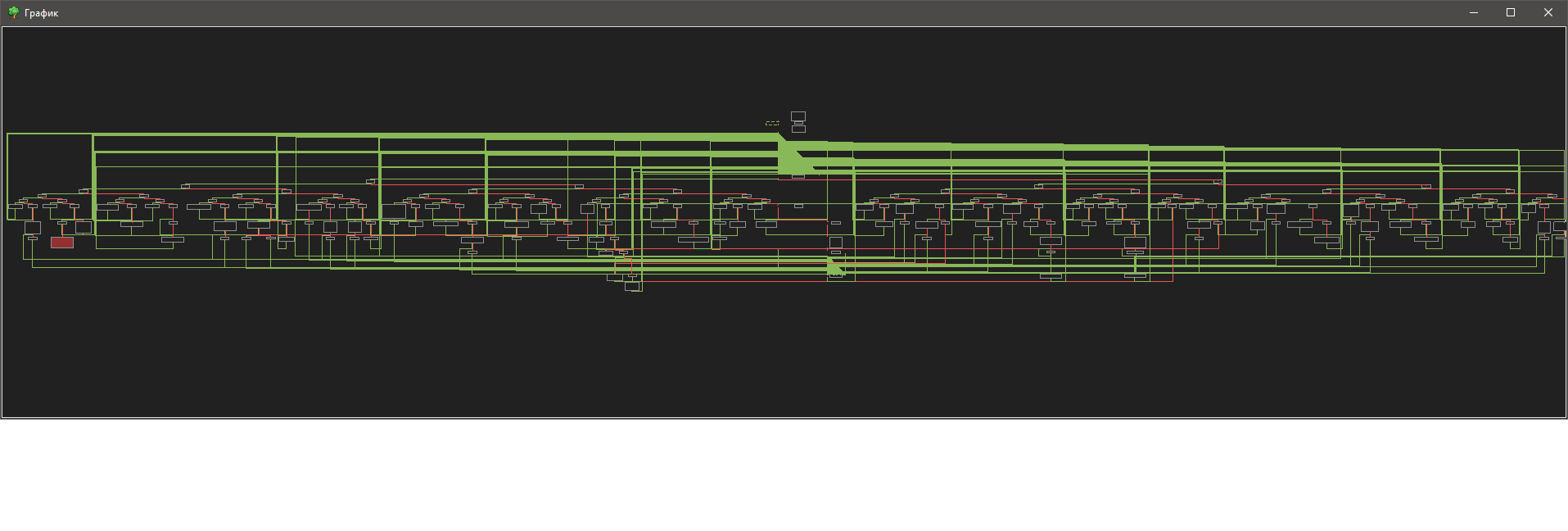Select the dashed-outline node beside the root
This screenshot has width=1568, height=531.
(772, 123)
